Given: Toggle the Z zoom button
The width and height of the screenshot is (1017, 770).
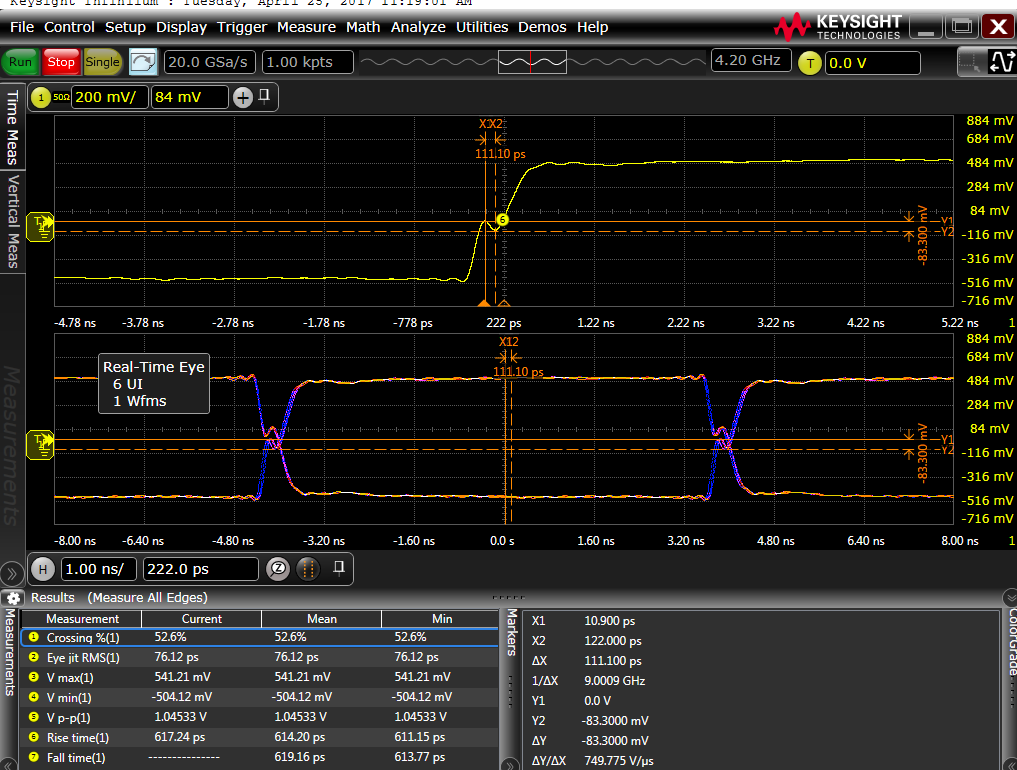Looking at the screenshot, I should tap(279, 569).
